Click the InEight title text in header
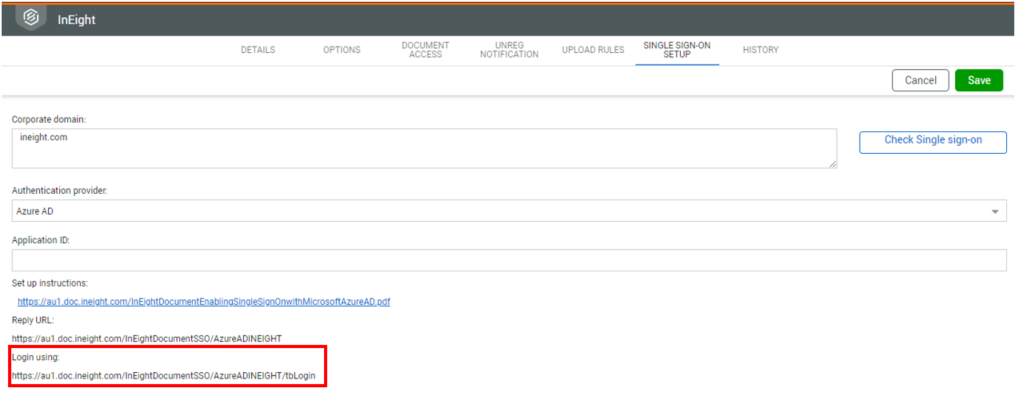Screen dimensions: 1016x394 point(76,19)
